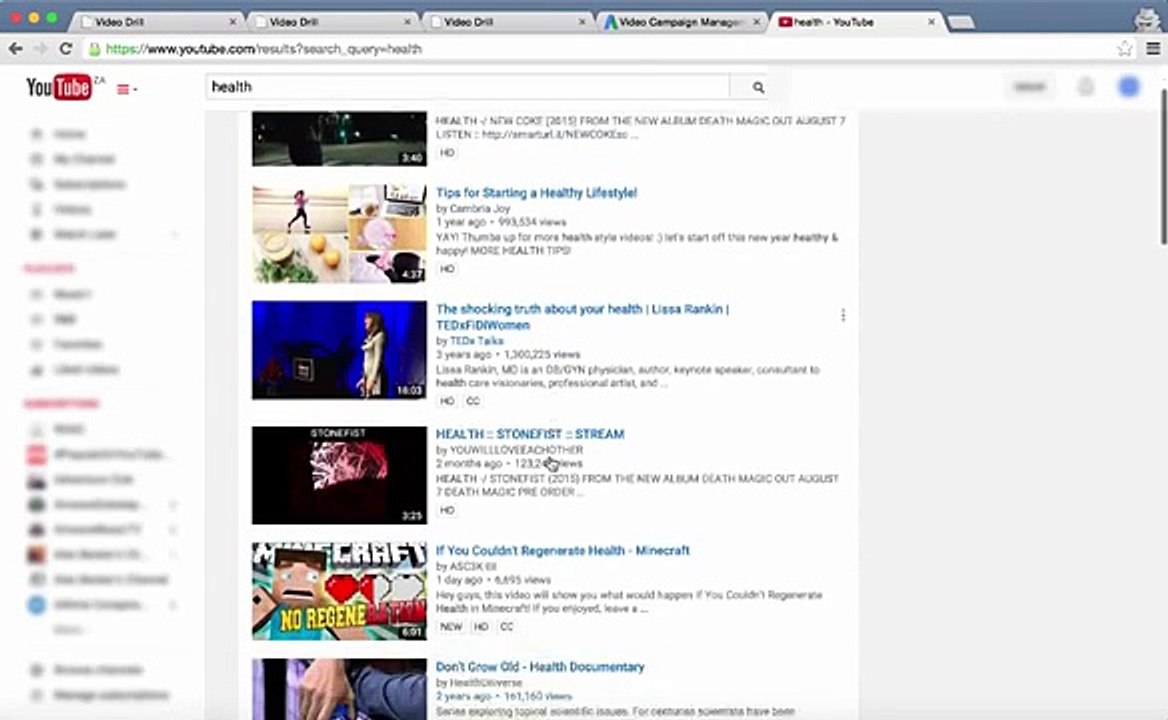The image size is (1168, 720).
Task: Click the TEDx Lissa Rankin thumbnail
Action: [339, 350]
